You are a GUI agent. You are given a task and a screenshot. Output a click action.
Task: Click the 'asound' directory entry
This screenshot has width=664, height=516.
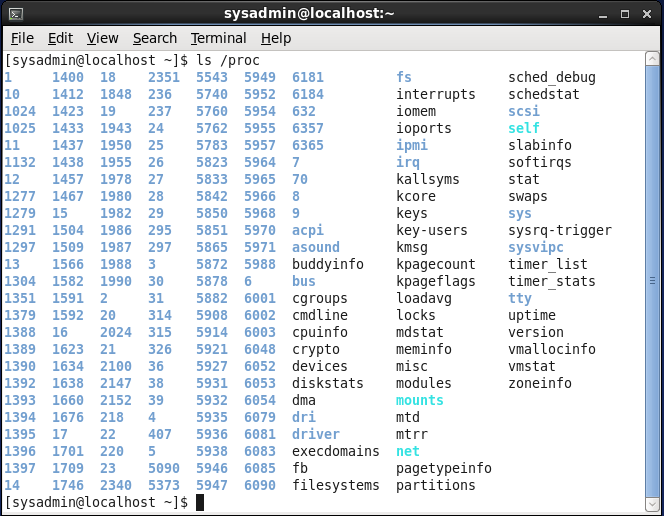[315, 247]
